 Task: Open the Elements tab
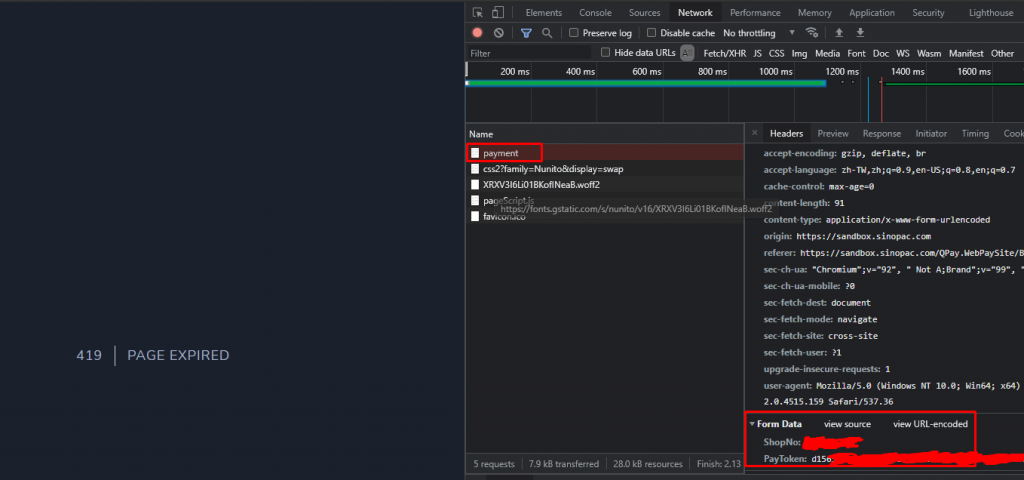coord(543,12)
